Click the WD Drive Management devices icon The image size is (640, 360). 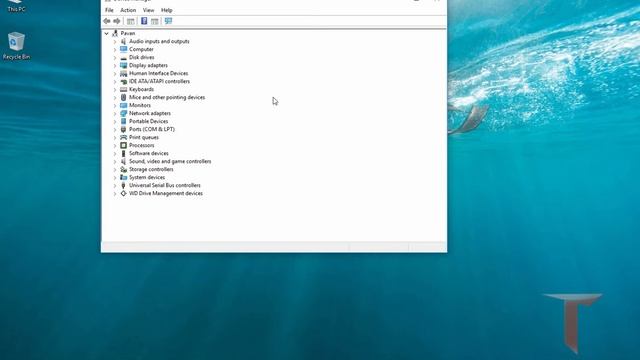click(x=123, y=193)
